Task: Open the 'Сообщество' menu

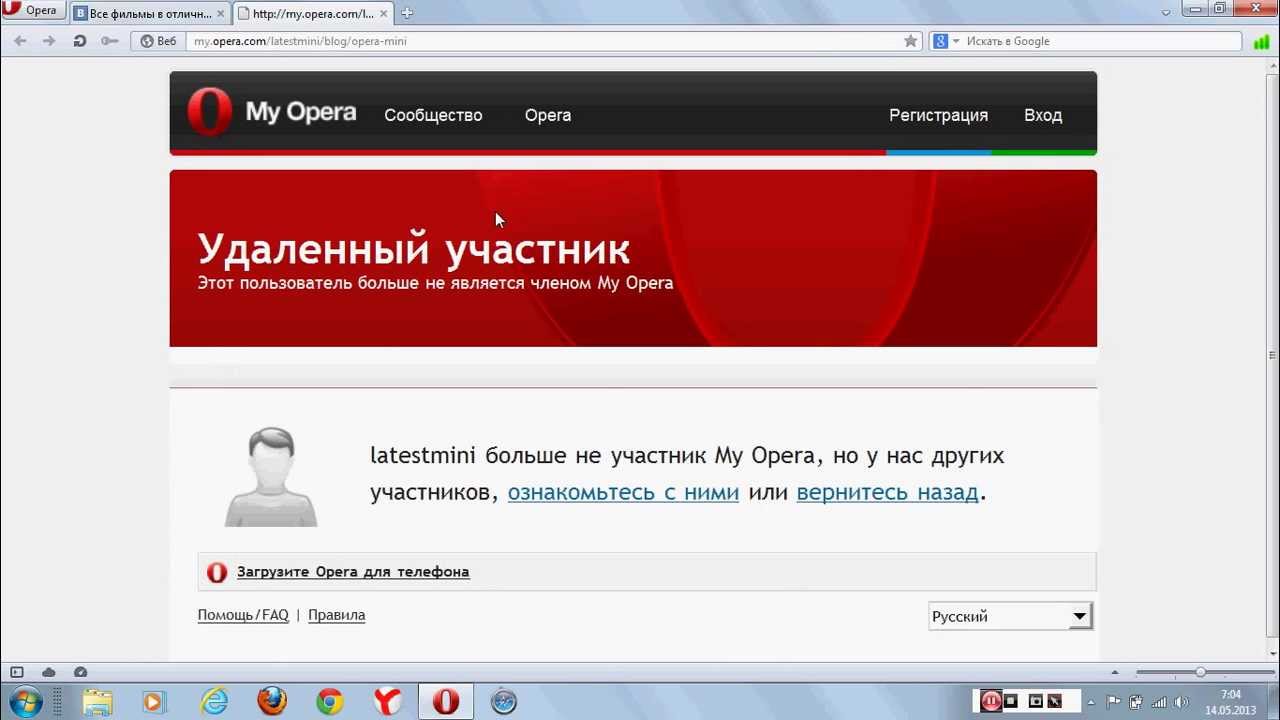Action: 433,115
